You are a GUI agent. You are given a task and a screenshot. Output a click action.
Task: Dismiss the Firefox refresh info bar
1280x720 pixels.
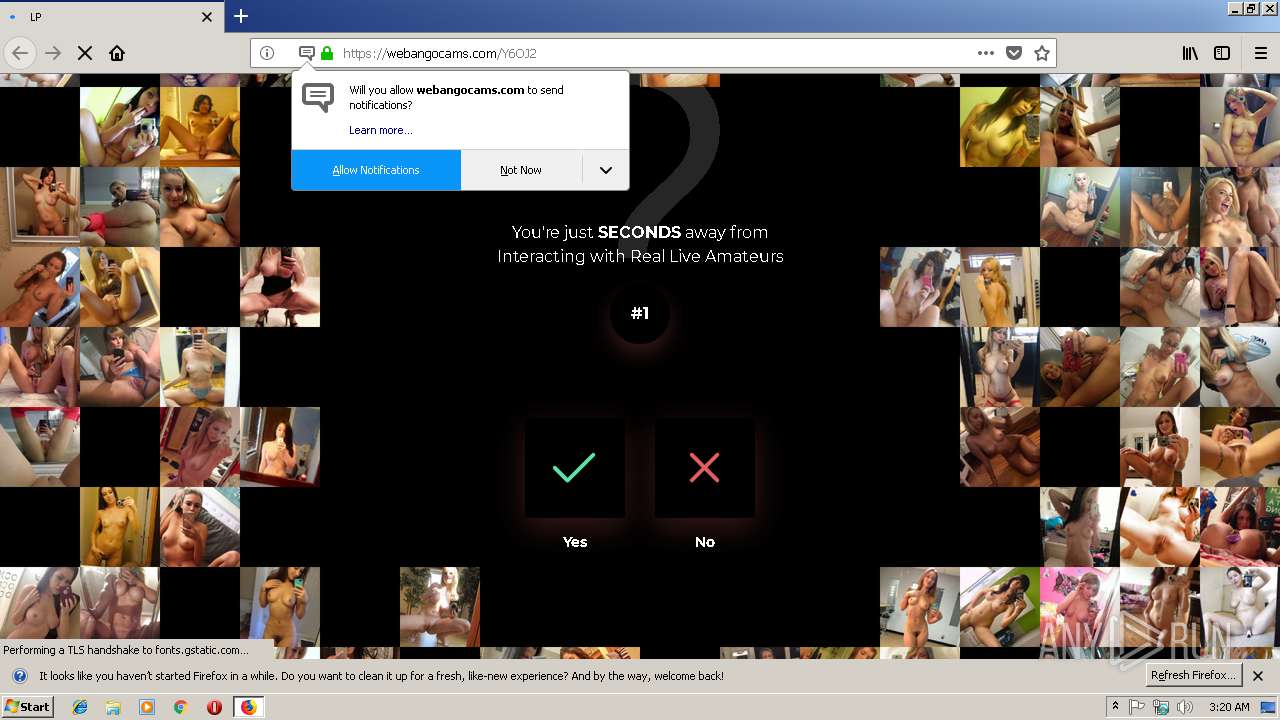[x=1258, y=676]
